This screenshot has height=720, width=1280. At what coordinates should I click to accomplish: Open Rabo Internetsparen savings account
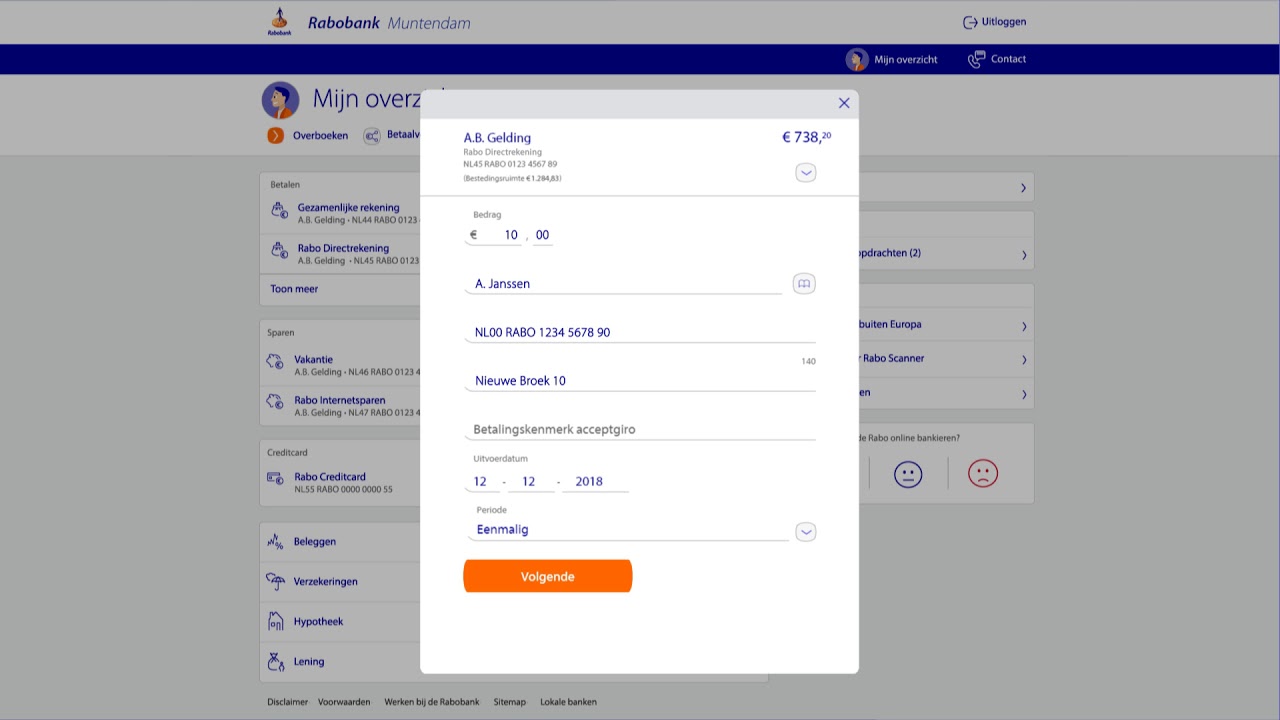tap(340, 406)
